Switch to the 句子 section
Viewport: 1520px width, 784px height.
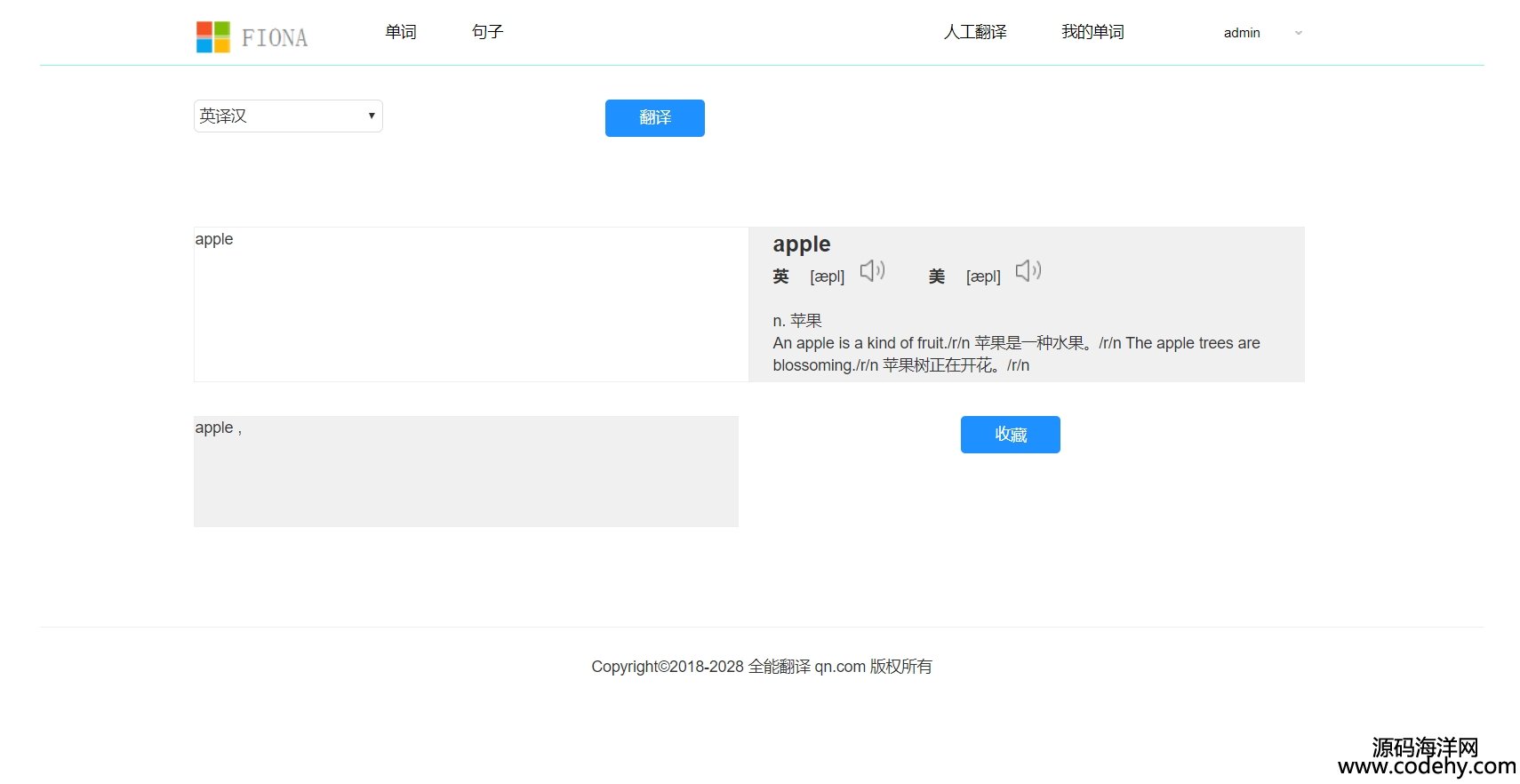tap(487, 32)
